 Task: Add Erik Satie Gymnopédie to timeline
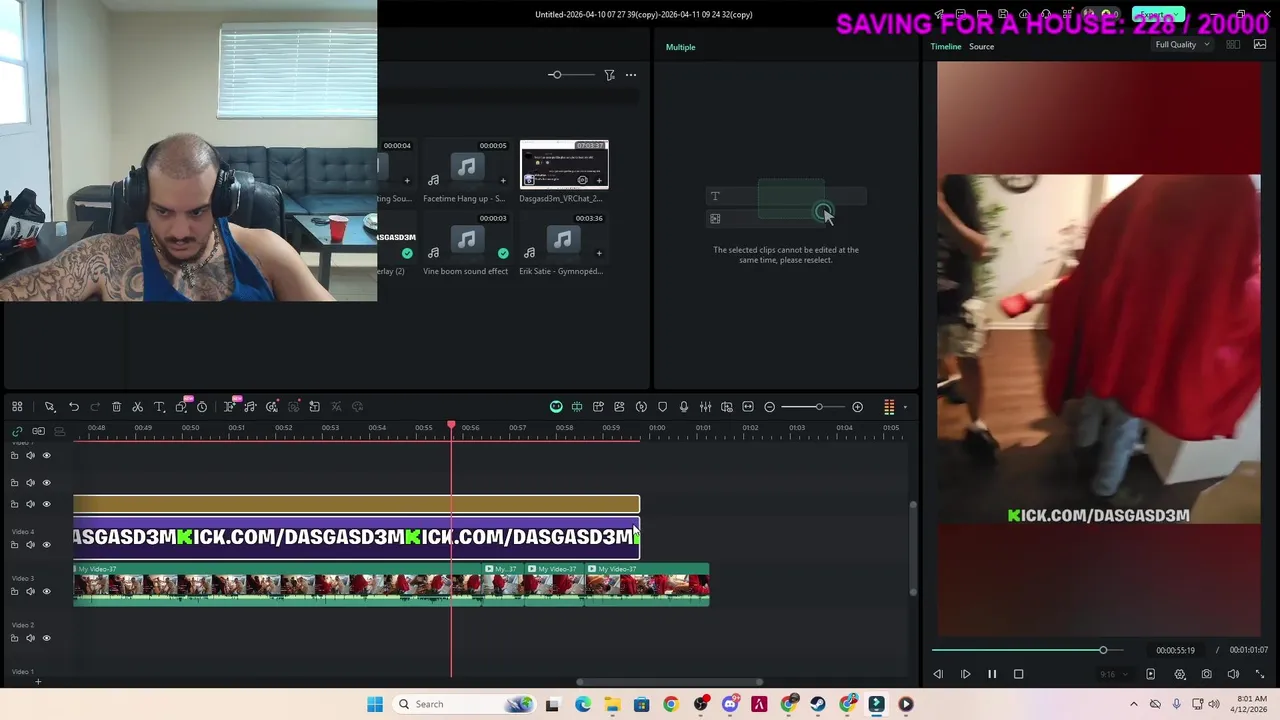tap(599, 253)
